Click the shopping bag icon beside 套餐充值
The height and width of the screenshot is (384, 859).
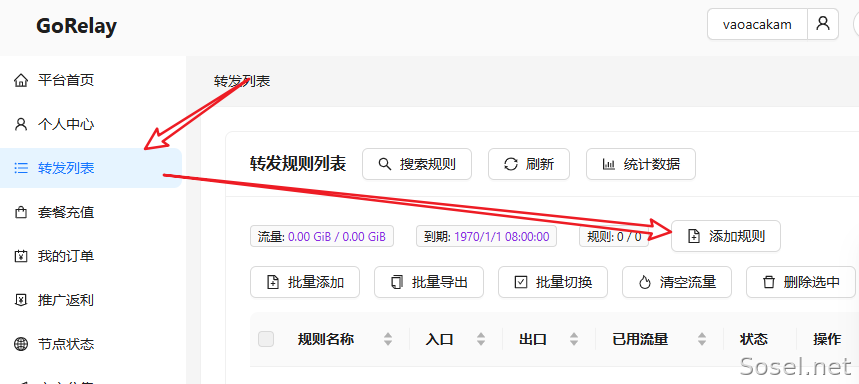pos(21,212)
